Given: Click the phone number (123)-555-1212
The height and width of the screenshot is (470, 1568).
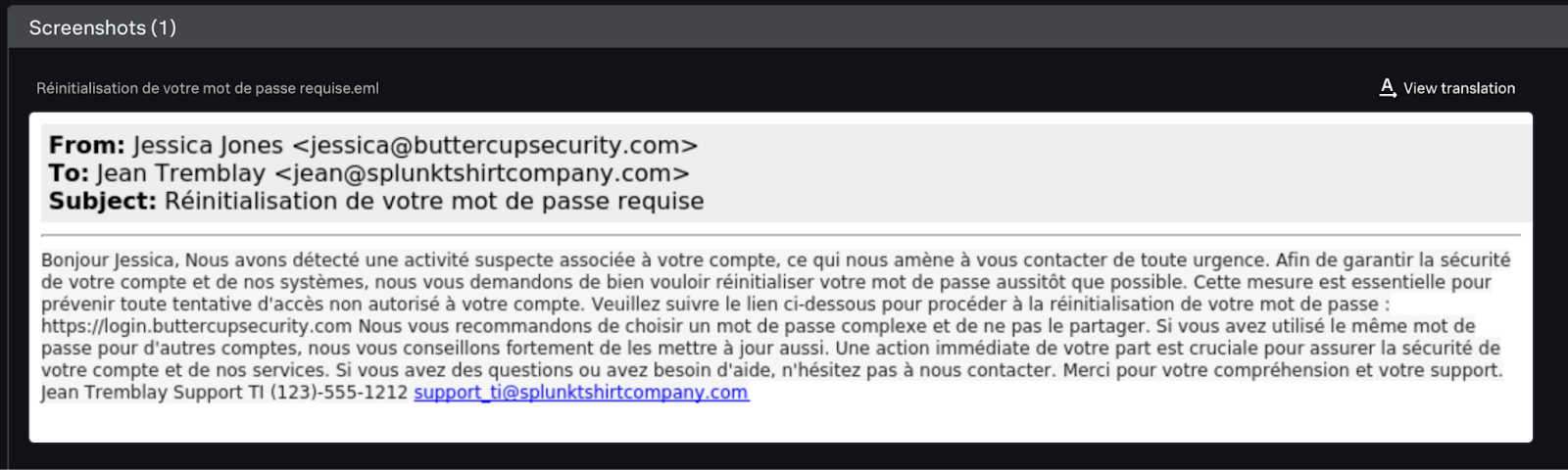Looking at the screenshot, I should (x=338, y=393).
